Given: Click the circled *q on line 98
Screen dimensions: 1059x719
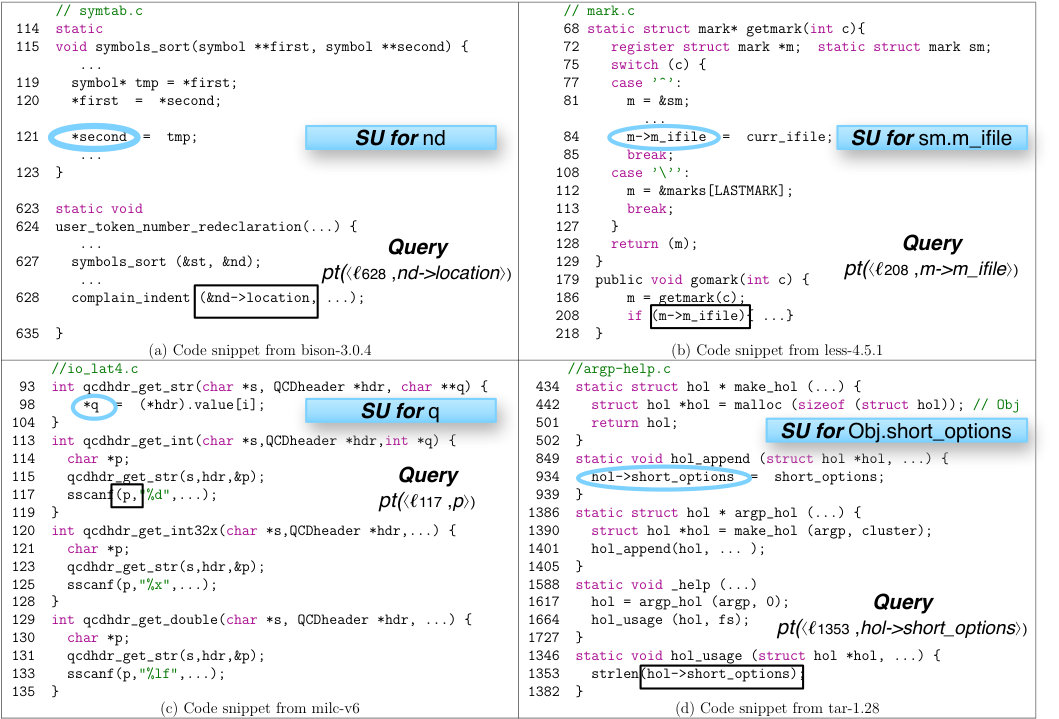Looking at the screenshot, I should pyautogui.click(x=95, y=406).
